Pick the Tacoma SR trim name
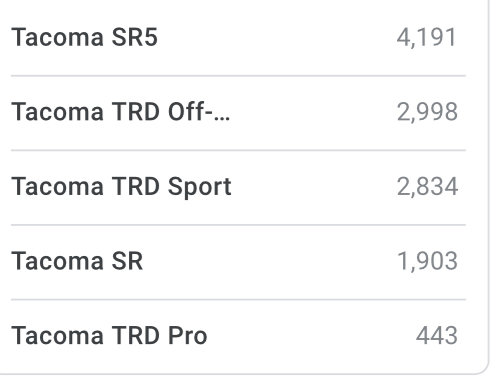The height and width of the screenshot is (380, 502). [x=77, y=261]
